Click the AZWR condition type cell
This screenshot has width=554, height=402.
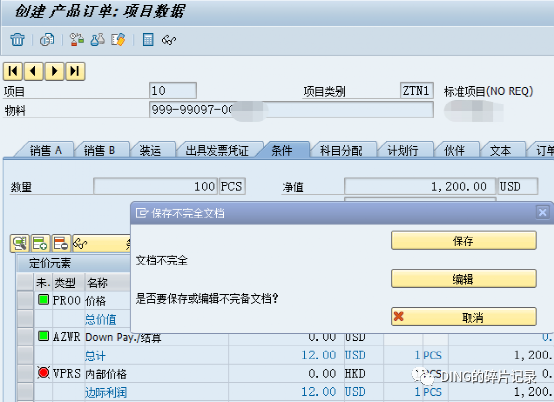[x=66, y=337]
